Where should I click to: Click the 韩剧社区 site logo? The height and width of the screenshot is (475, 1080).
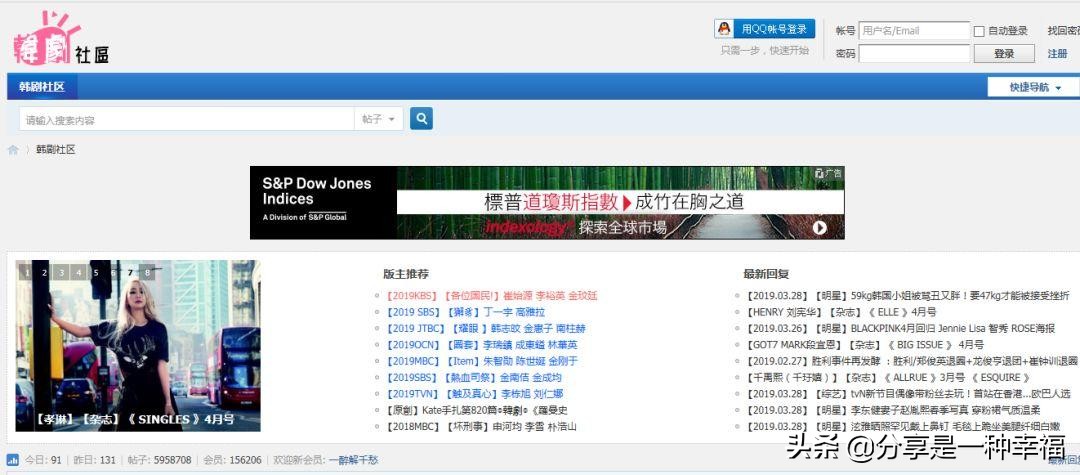click(x=61, y=42)
